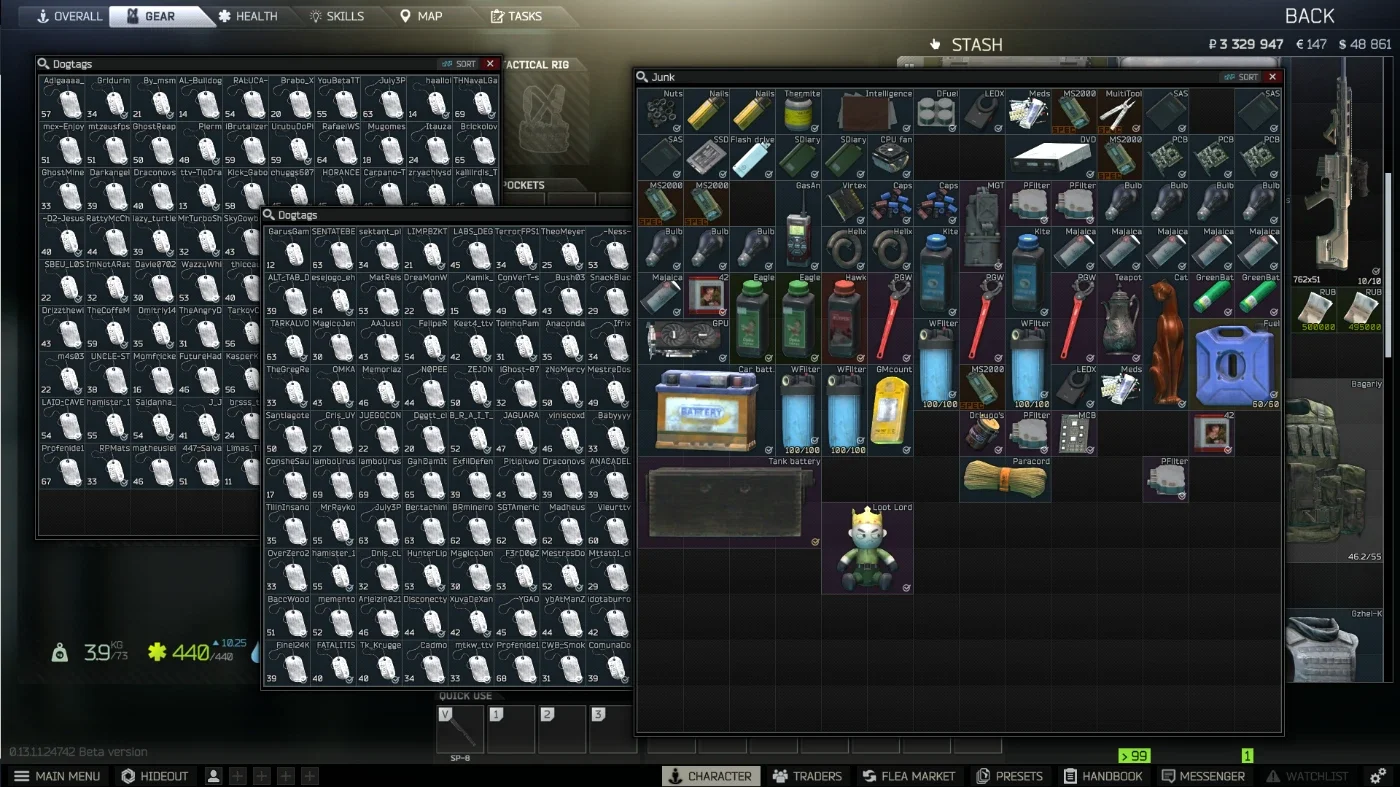Sort the first Dogtags container
Image resolution: width=1400 pixels, height=787 pixels.
click(x=459, y=64)
